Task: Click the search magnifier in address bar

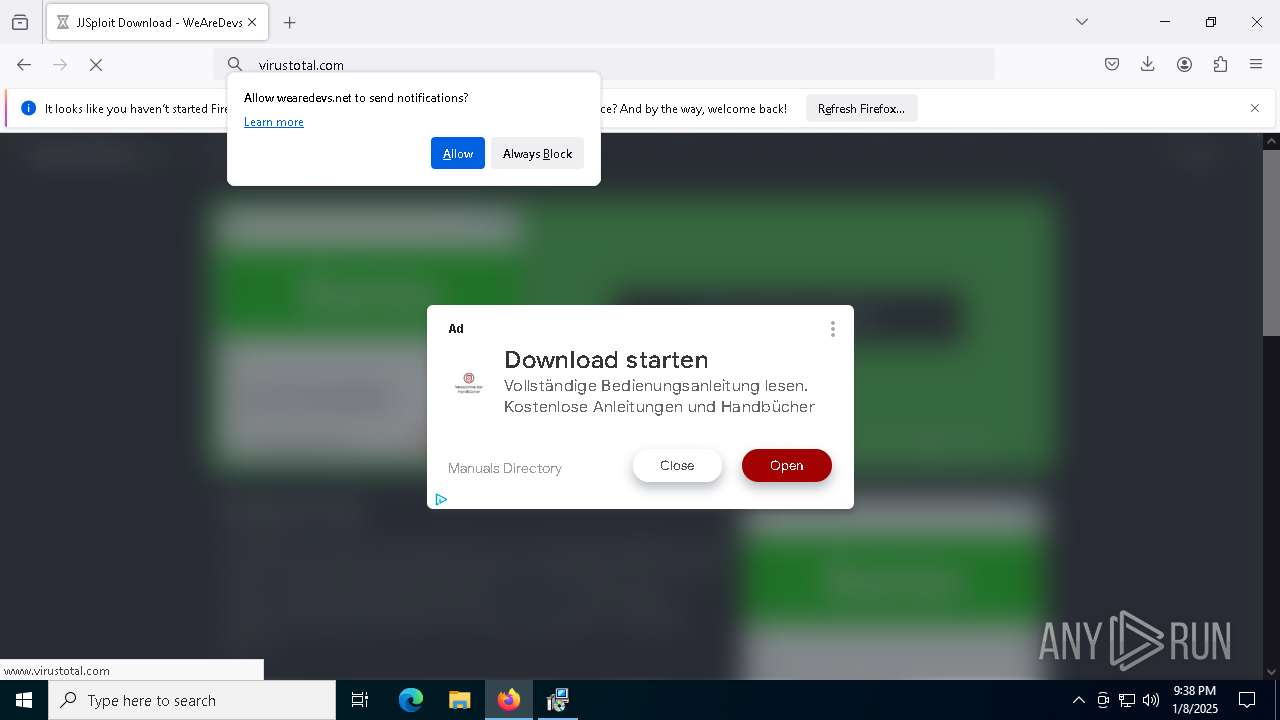Action: (x=235, y=64)
